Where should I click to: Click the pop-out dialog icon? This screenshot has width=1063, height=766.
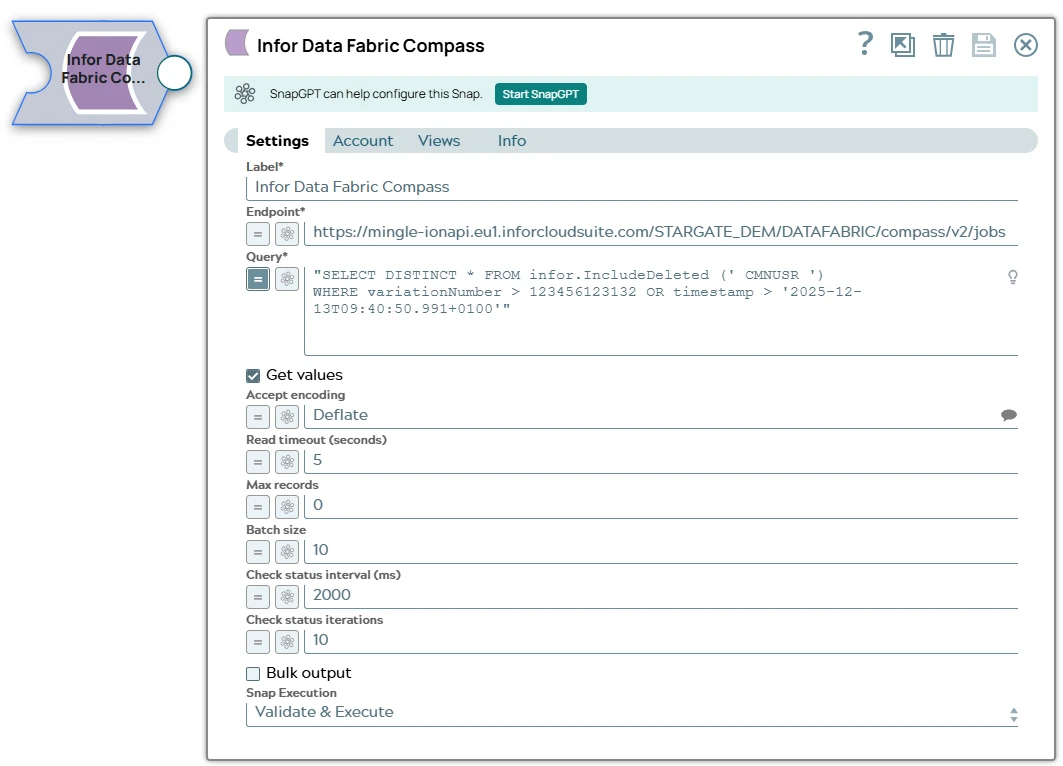click(x=902, y=45)
